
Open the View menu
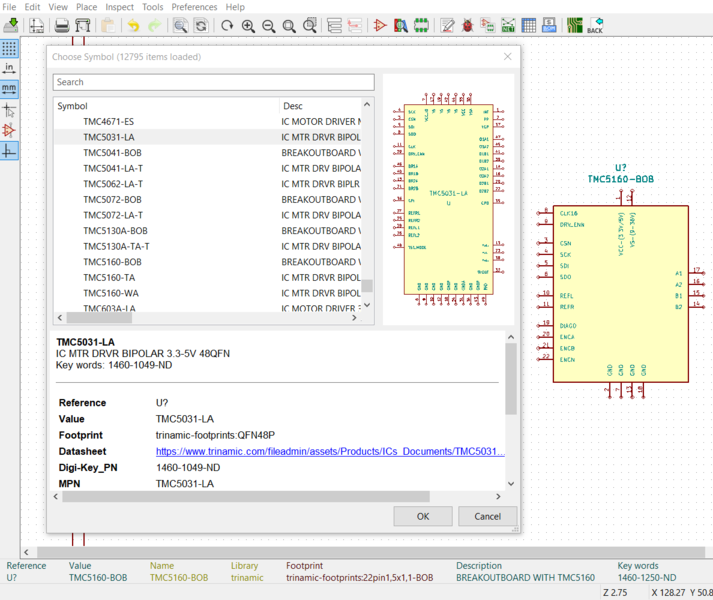[58, 7]
